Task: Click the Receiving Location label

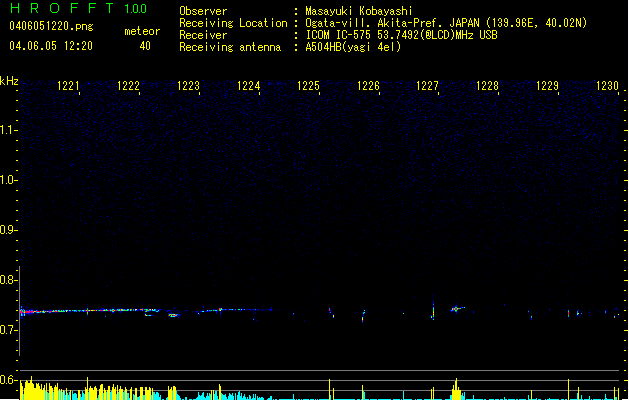Action: pyautogui.click(x=233, y=23)
